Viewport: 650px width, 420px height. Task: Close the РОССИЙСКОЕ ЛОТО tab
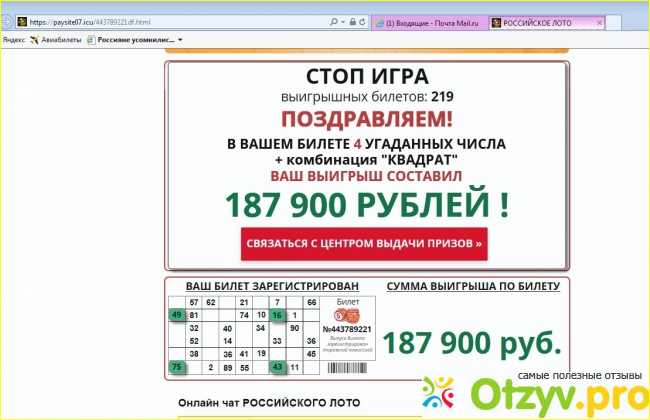[x=598, y=21]
